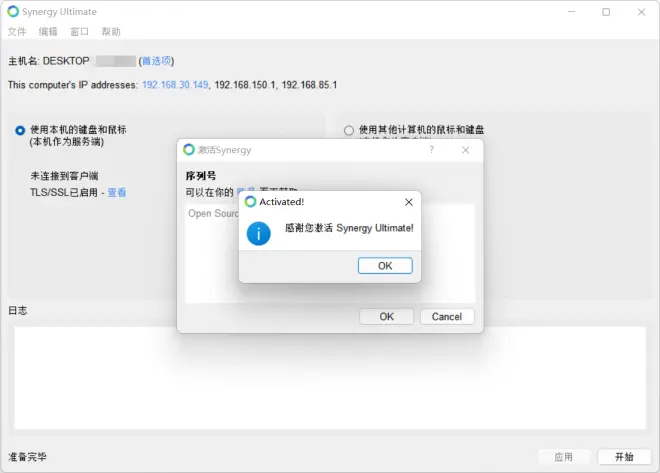Select 使用其他计算机的鼠标和键盘 client radio button
The image size is (660, 473).
[349, 130]
